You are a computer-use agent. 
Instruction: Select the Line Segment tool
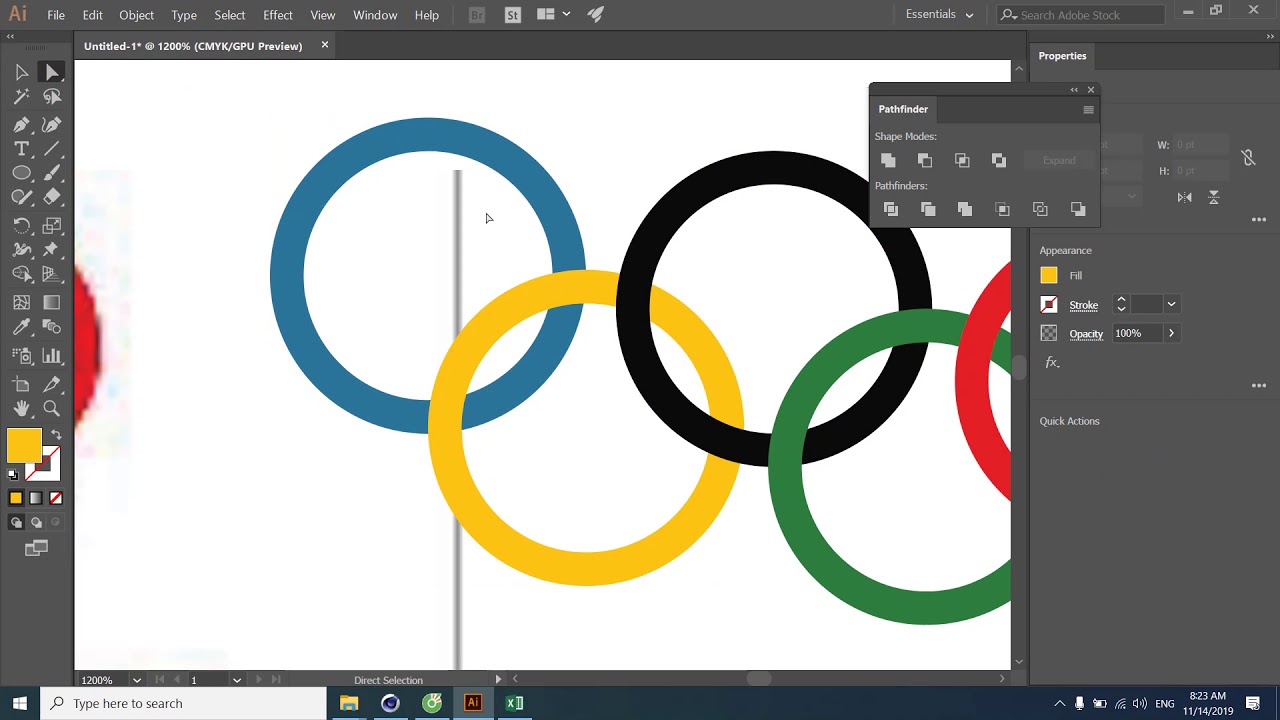pyautogui.click(x=52, y=149)
